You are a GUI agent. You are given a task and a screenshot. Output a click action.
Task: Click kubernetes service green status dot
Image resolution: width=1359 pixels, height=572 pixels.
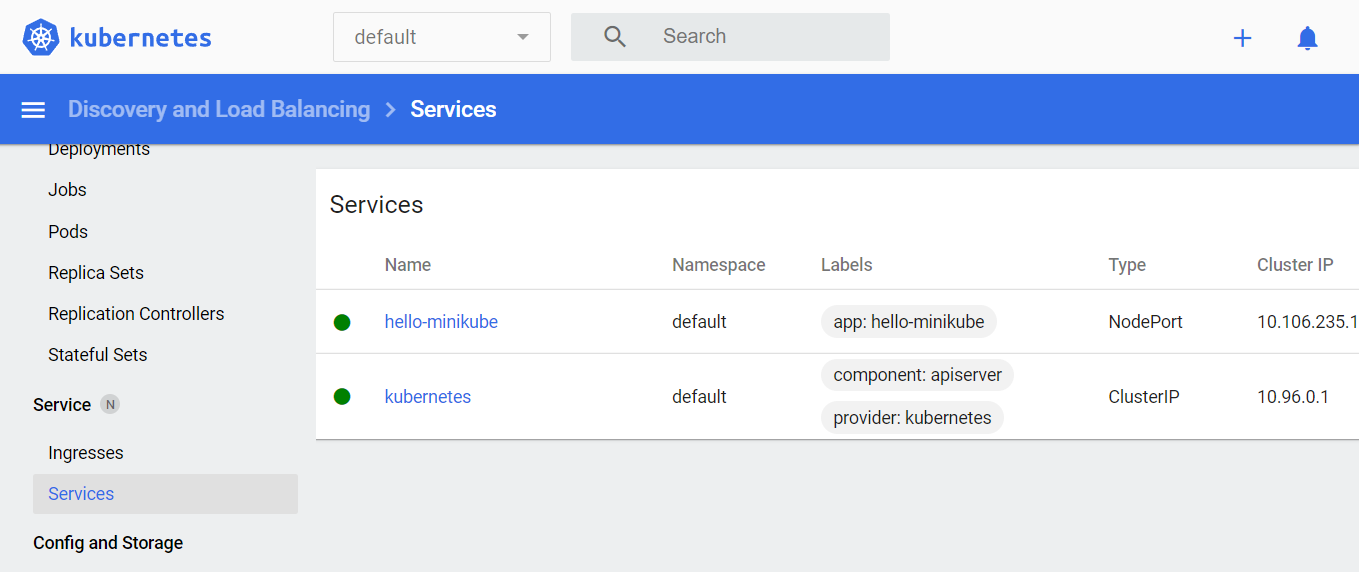click(342, 397)
